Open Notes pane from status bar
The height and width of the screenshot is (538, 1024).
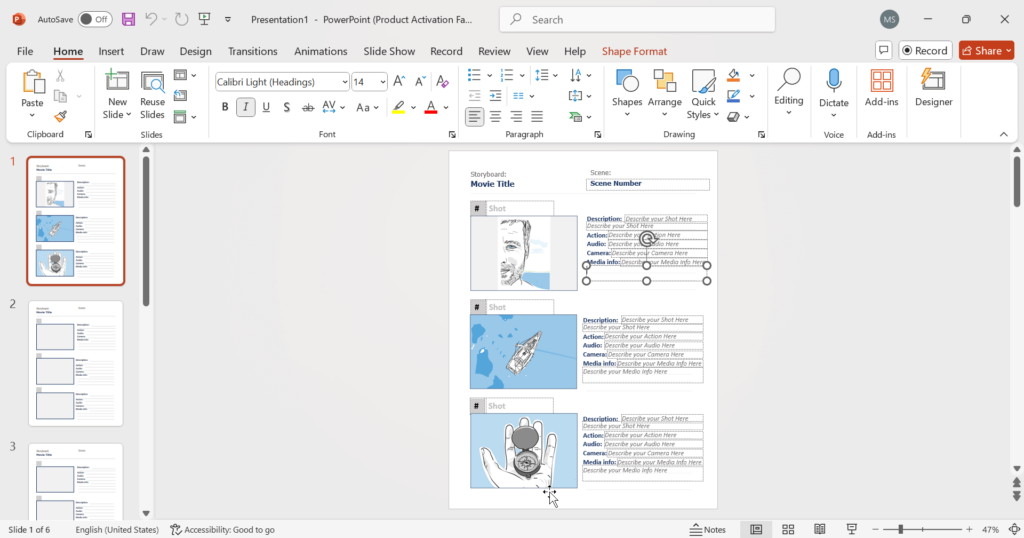coord(708,529)
